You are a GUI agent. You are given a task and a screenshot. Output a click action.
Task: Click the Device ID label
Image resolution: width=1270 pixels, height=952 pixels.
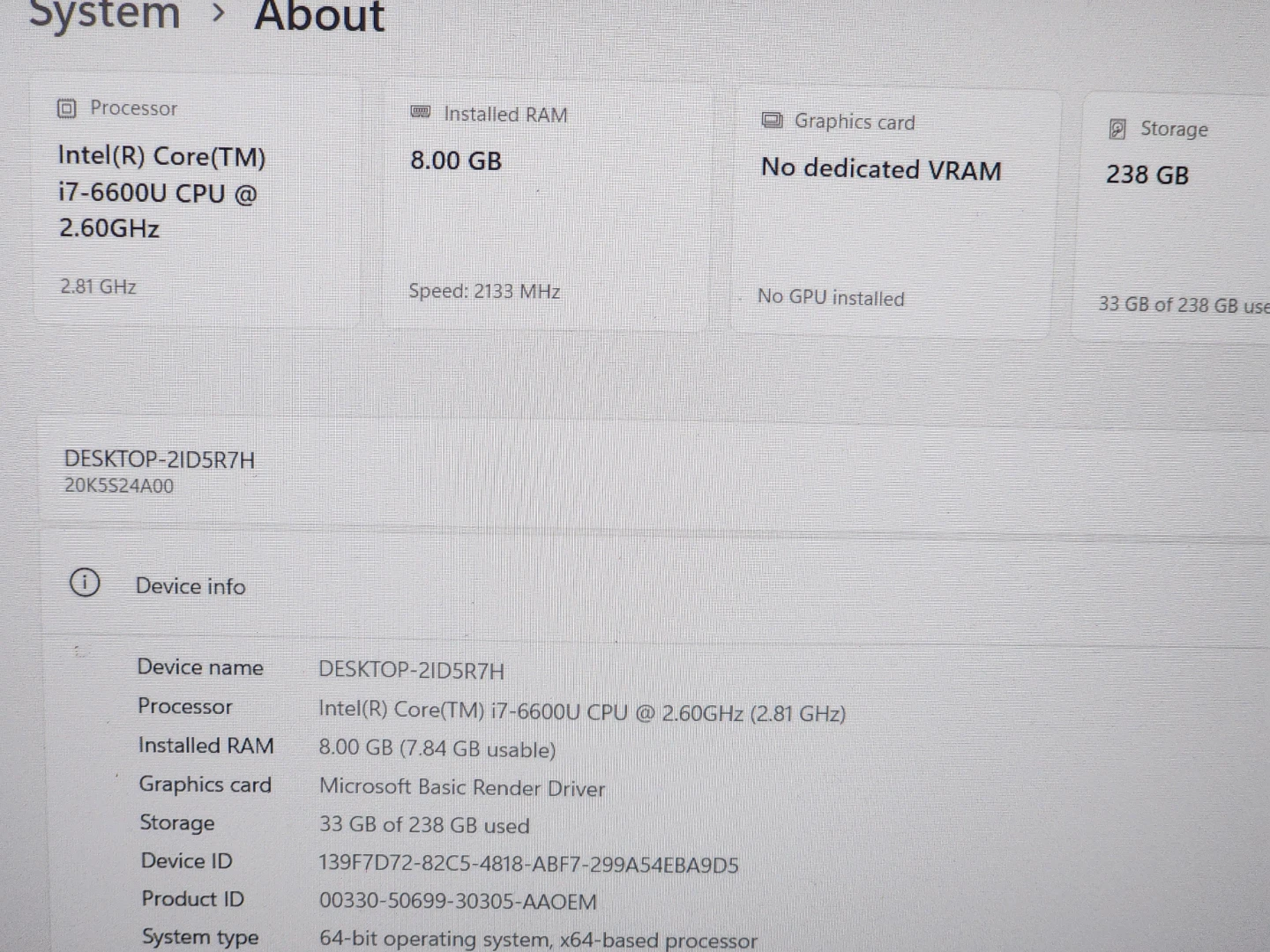point(187,861)
